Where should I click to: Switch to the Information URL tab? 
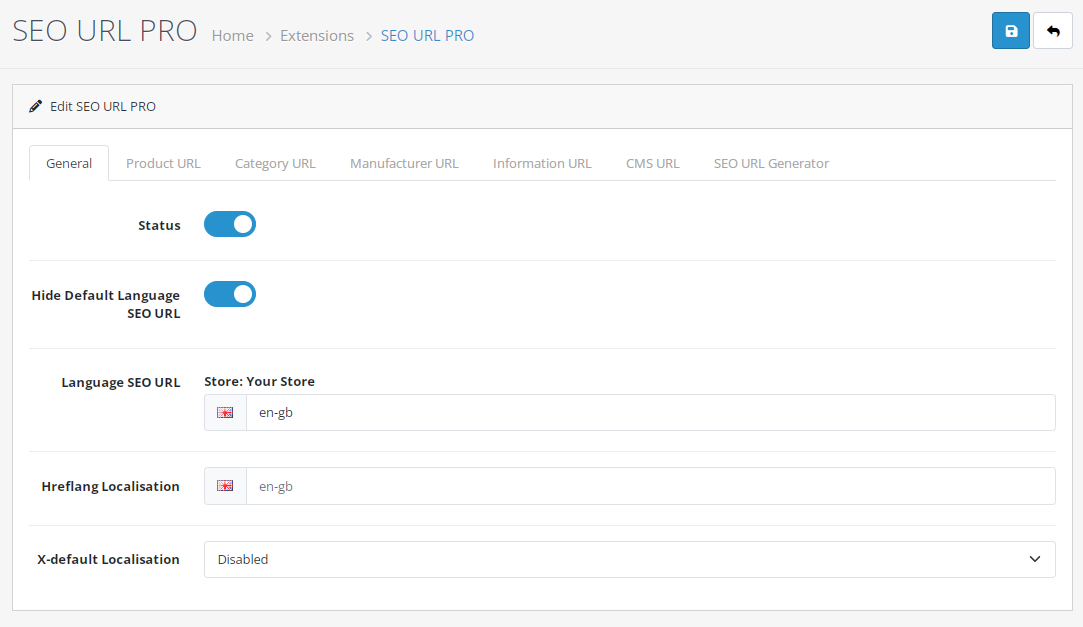tap(542, 164)
